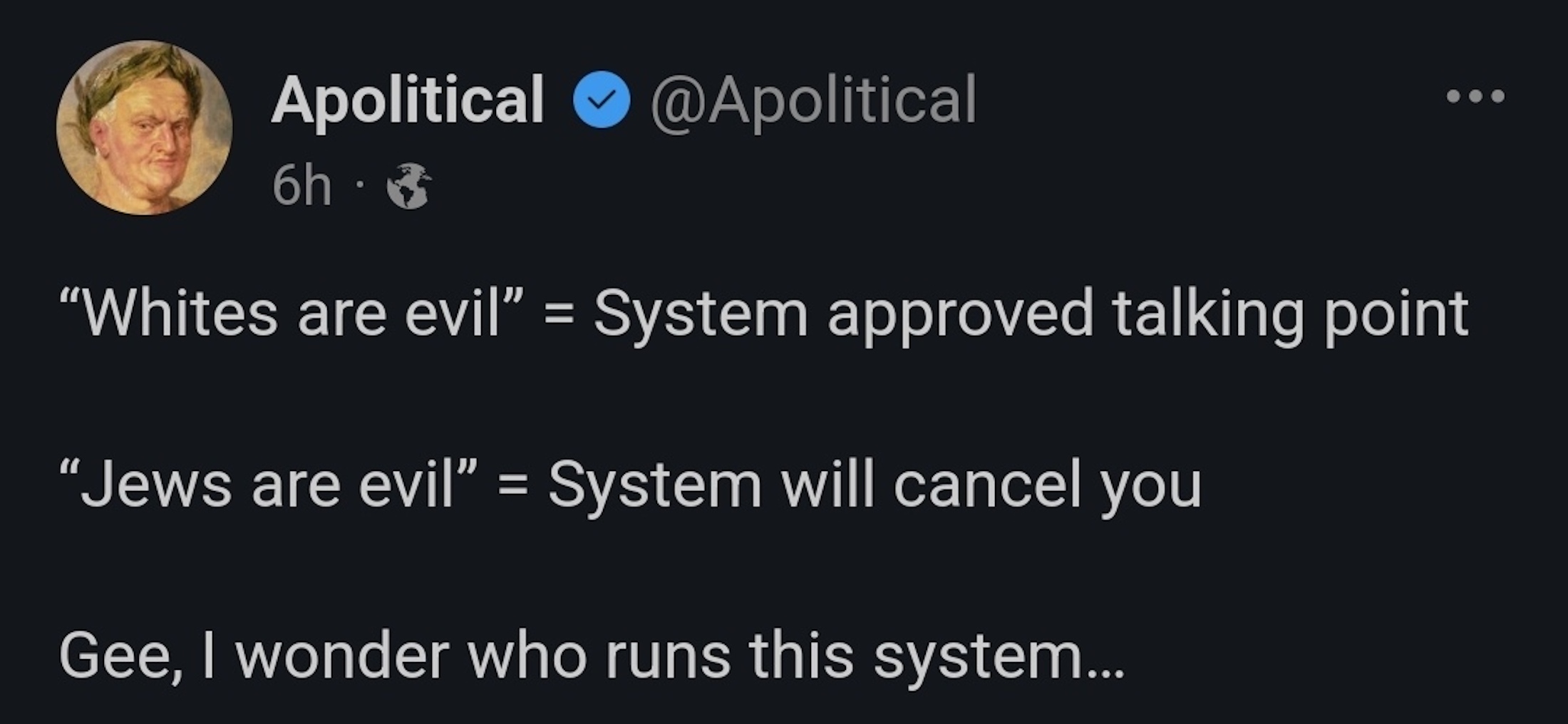1568x724 pixels.
Task: Click the equals sign in the first line
Action: [x=559, y=315]
